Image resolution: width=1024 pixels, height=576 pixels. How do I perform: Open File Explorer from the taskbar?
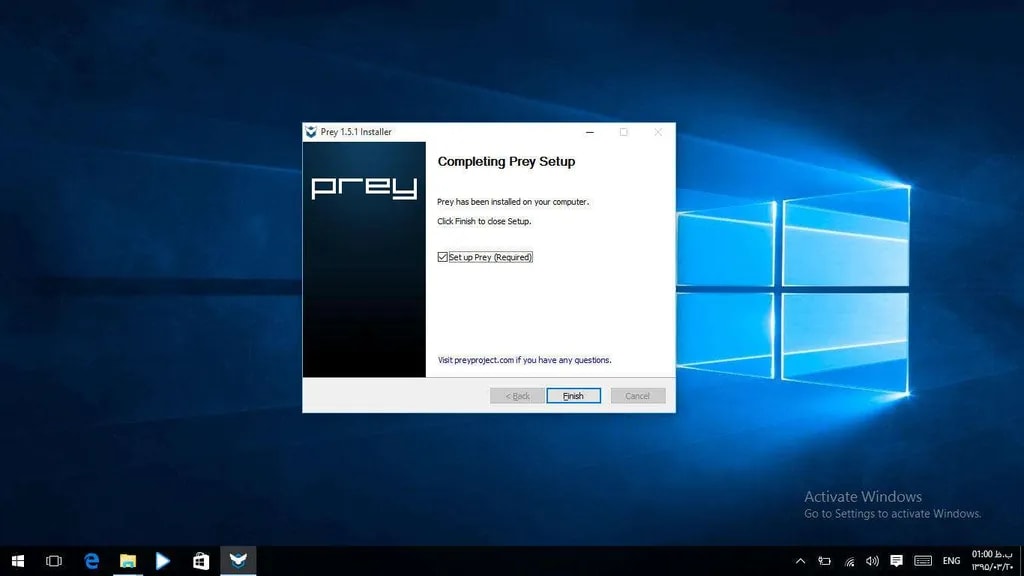click(x=127, y=561)
